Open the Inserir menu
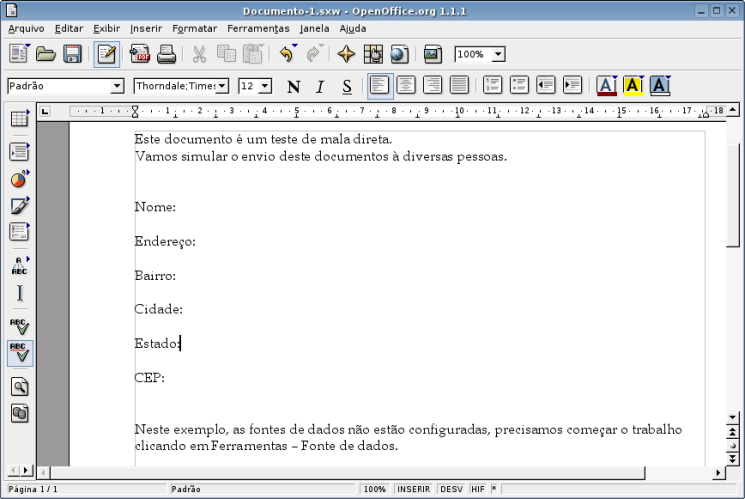Image resolution: width=745 pixels, height=499 pixels. tap(146, 29)
